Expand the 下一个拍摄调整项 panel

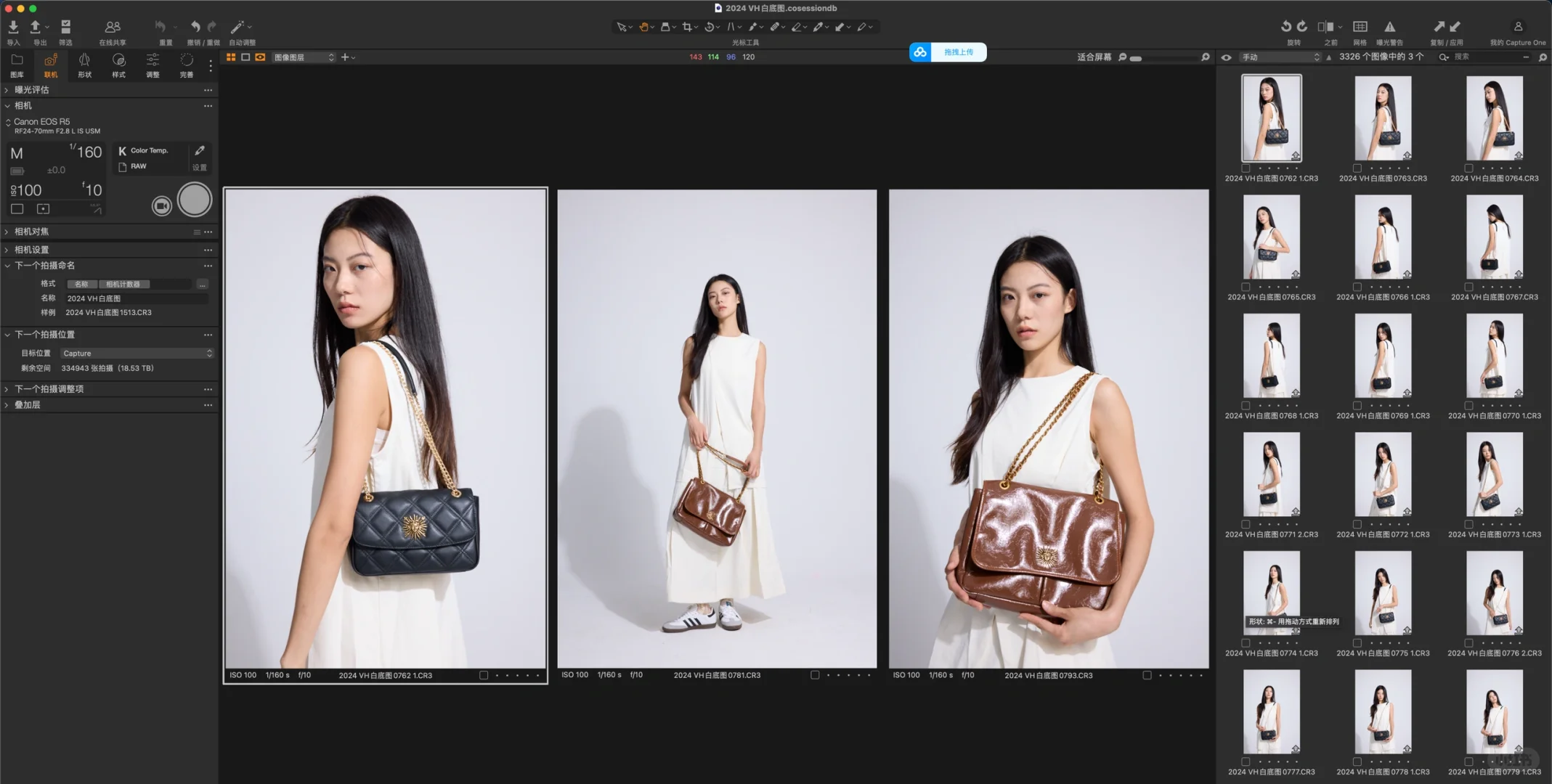click(x=7, y=389)
